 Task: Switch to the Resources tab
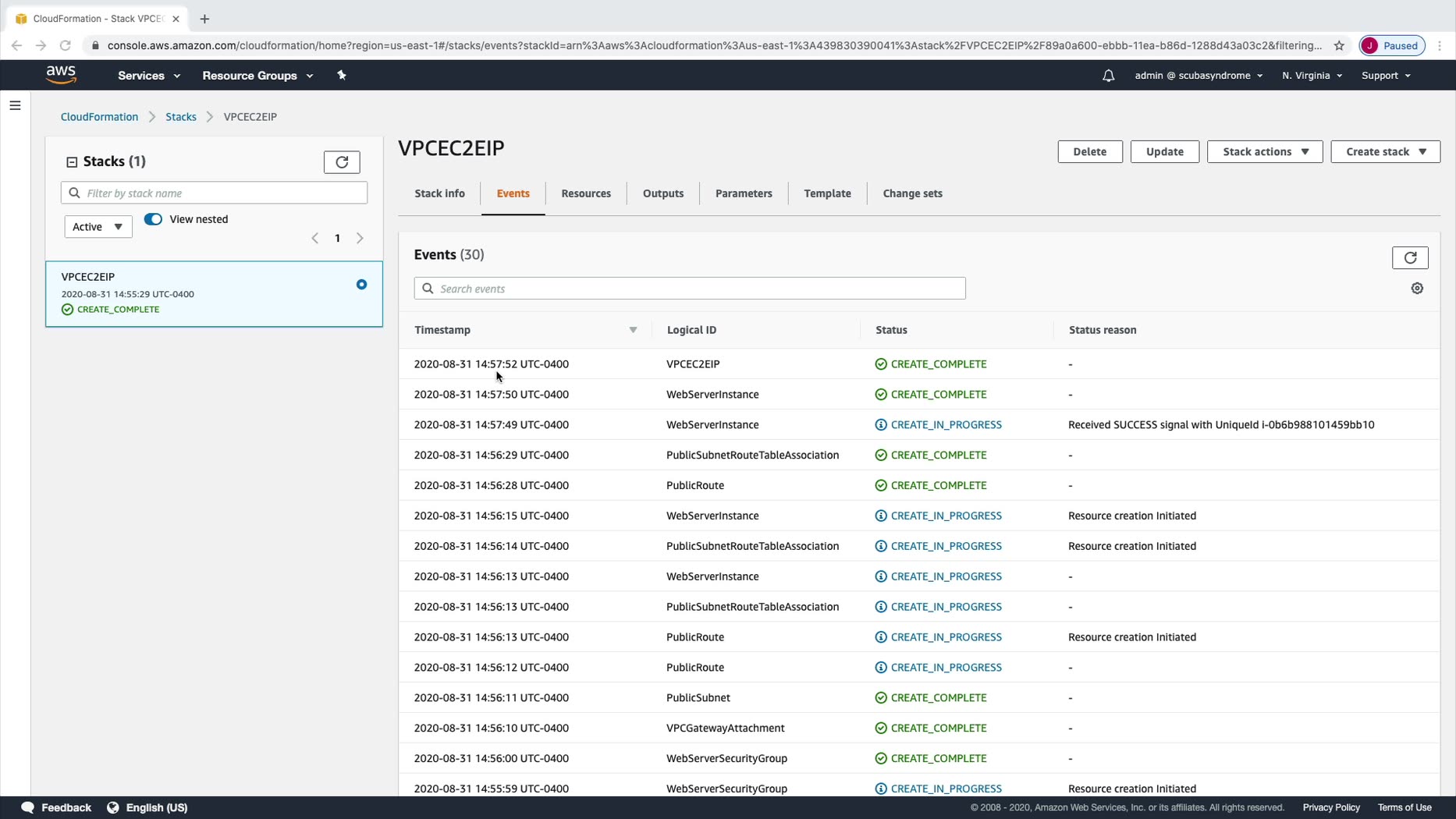[586, 193]
